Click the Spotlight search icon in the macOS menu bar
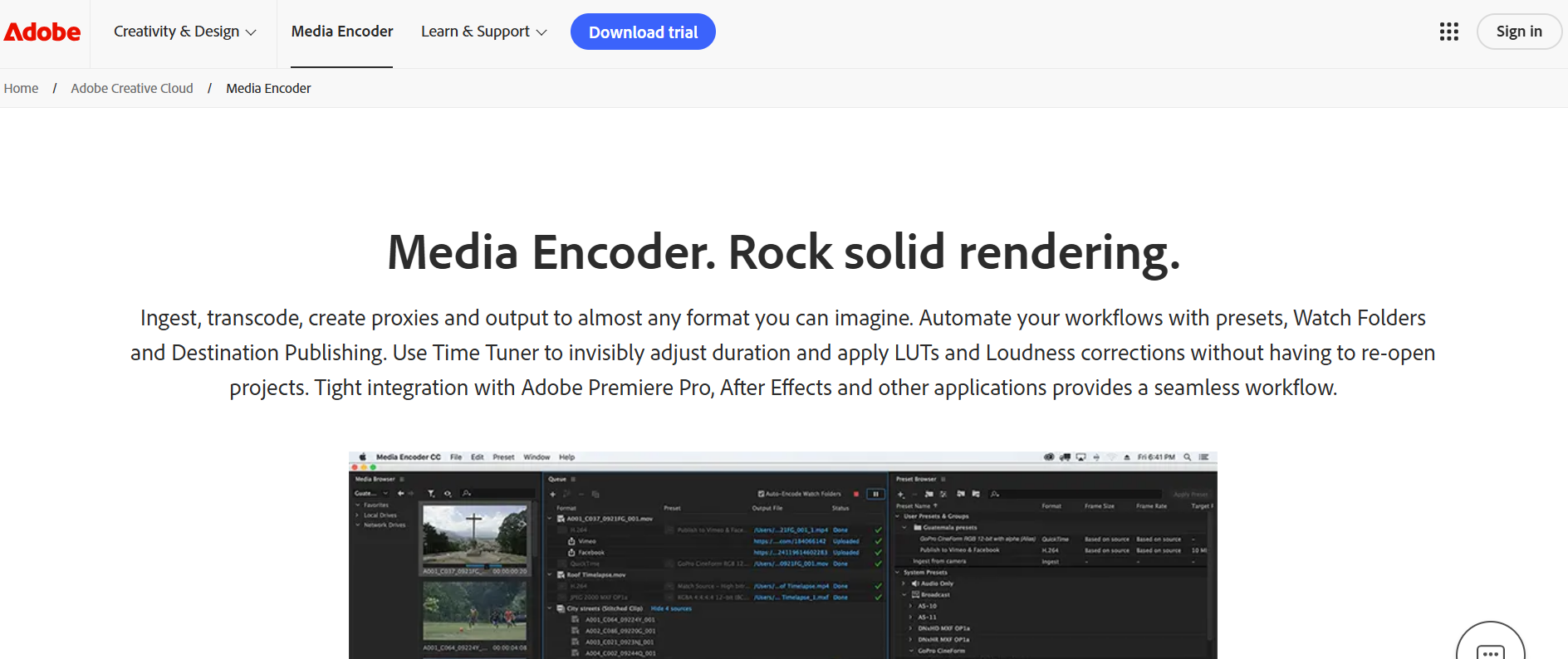 click(x=1188, y=457)
